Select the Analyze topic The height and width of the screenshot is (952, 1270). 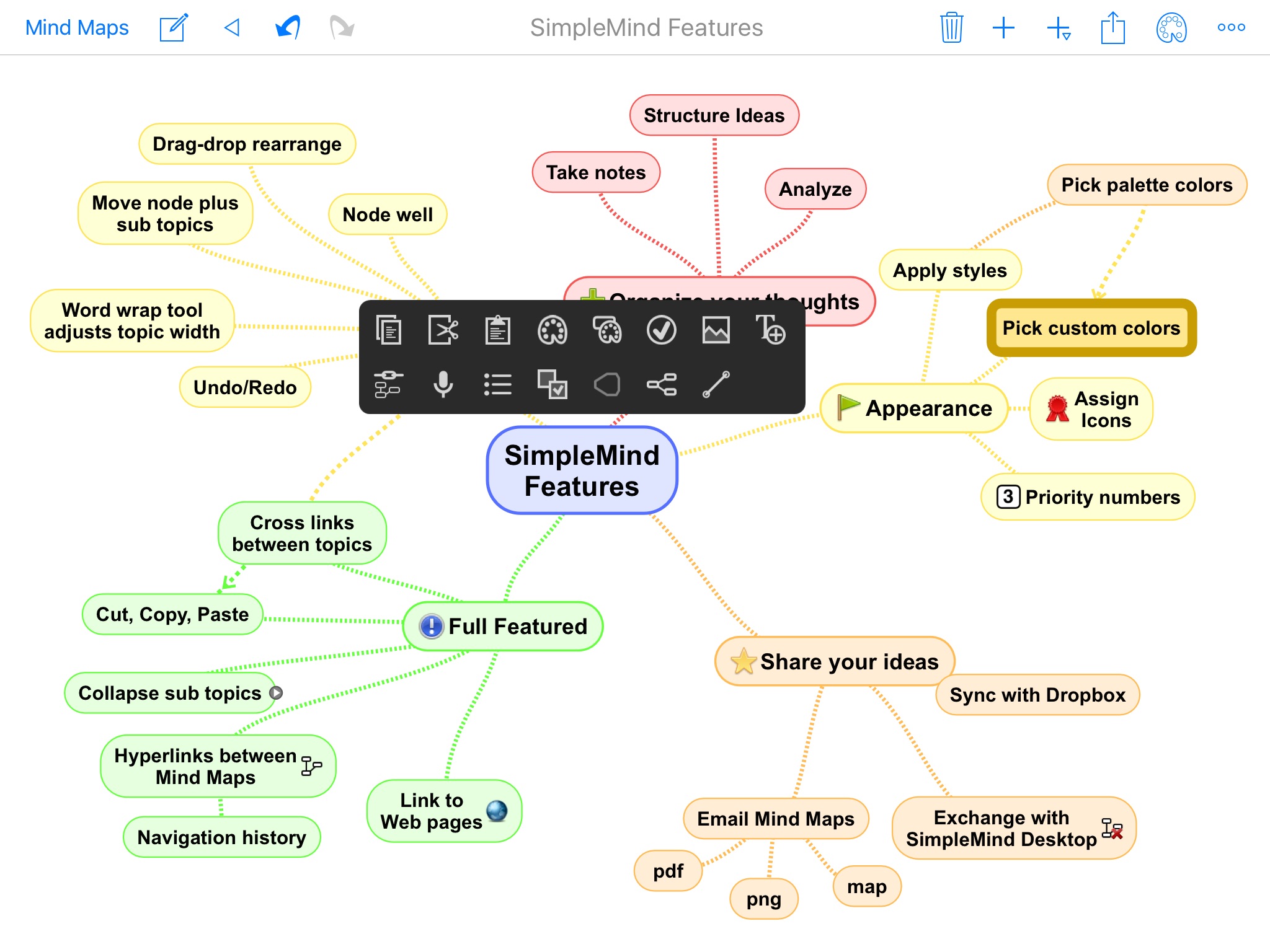(x=815, y=189)
